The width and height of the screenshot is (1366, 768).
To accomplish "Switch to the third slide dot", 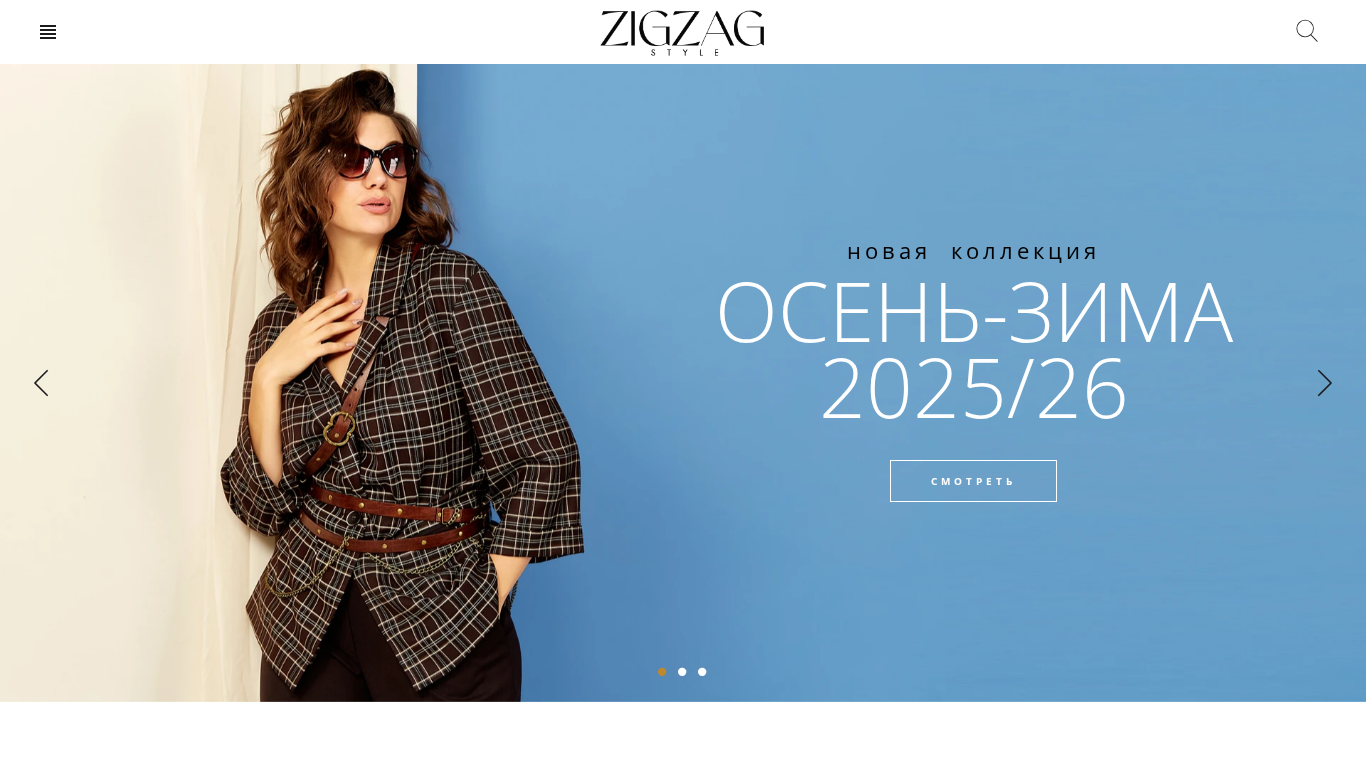I will tap(702, 672).
